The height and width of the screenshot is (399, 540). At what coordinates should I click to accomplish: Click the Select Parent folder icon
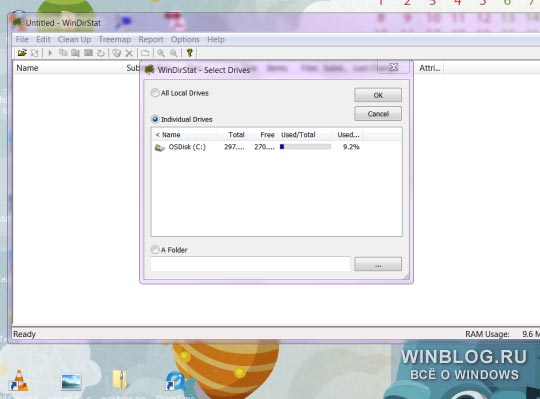click(145, 53)
